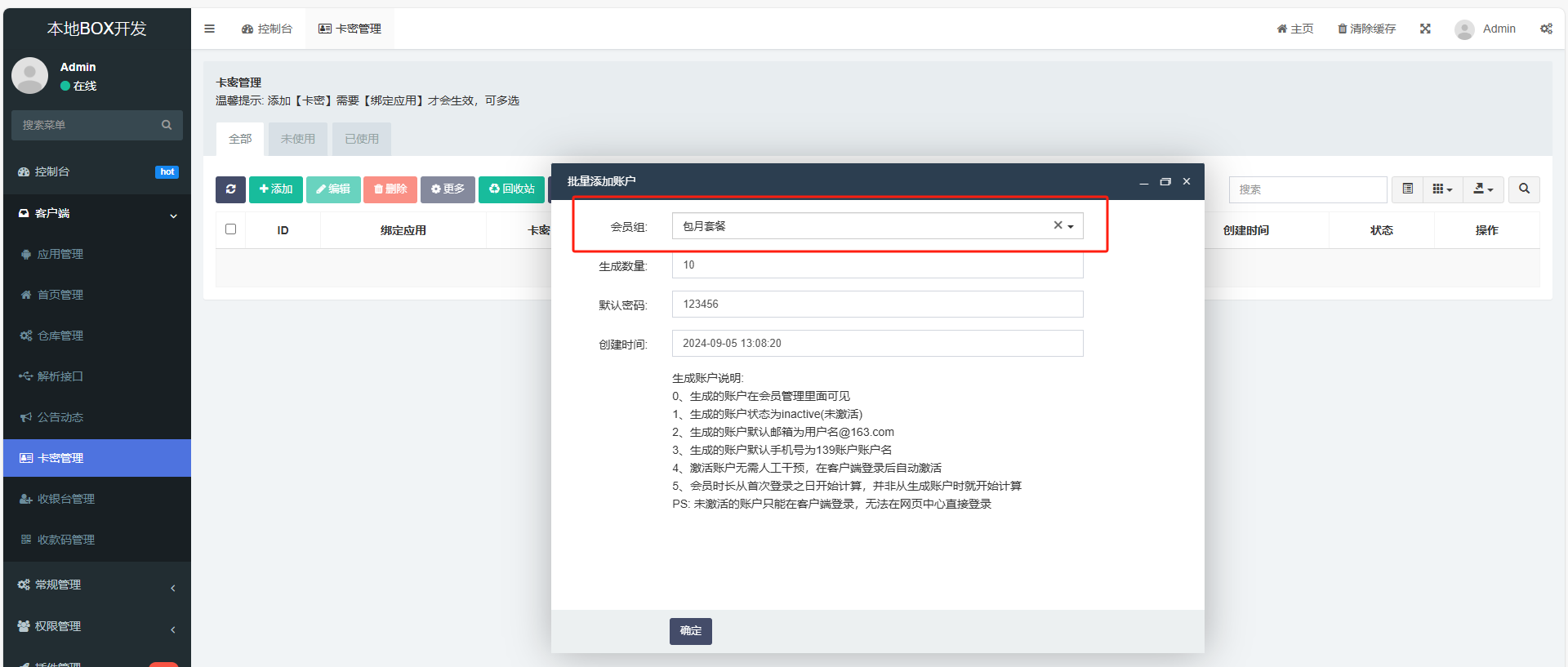Expand the 常规管理 sidebar group

pos(97,585)
